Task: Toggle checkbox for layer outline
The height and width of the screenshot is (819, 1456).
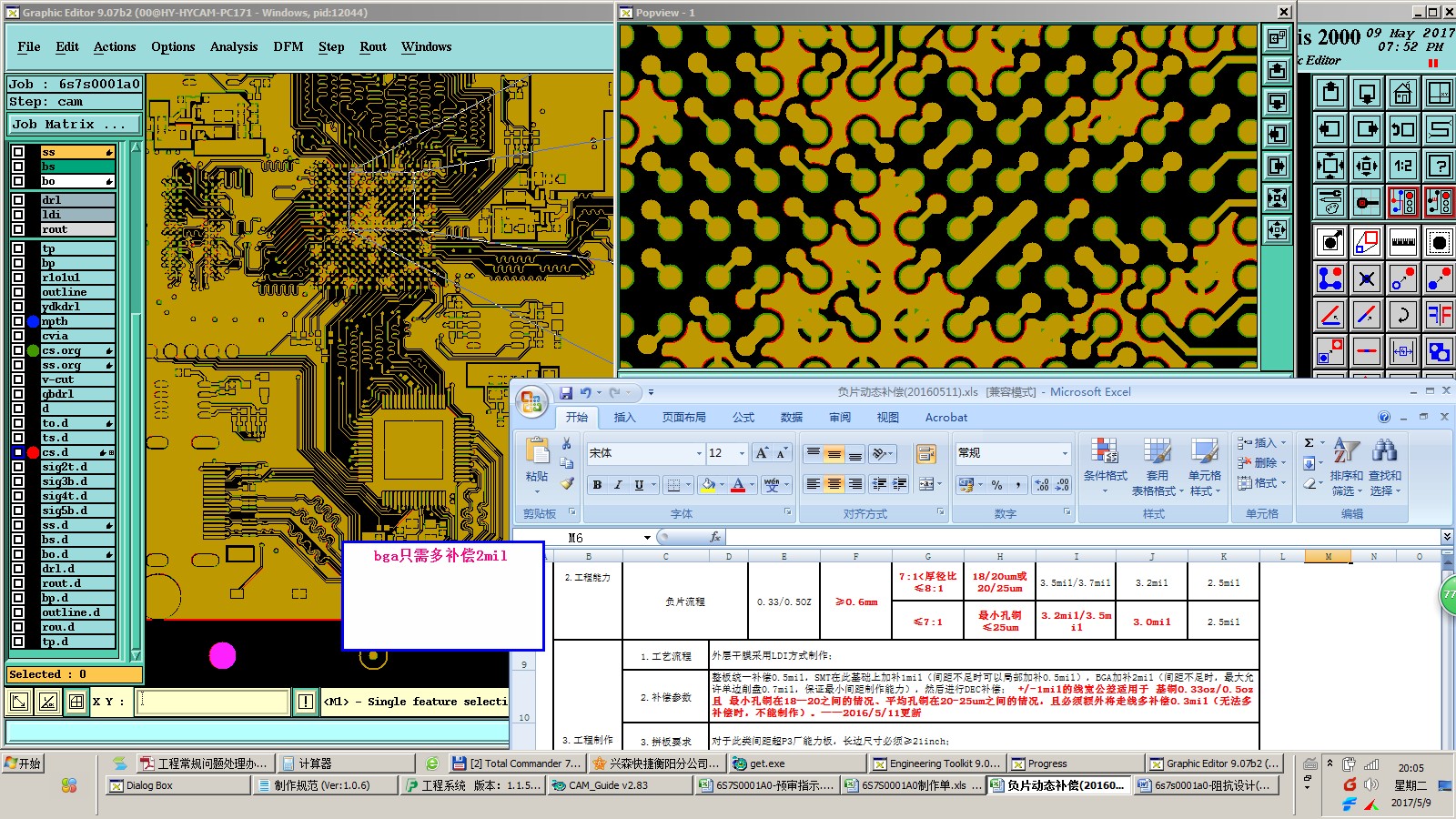Action: [18, 292]
